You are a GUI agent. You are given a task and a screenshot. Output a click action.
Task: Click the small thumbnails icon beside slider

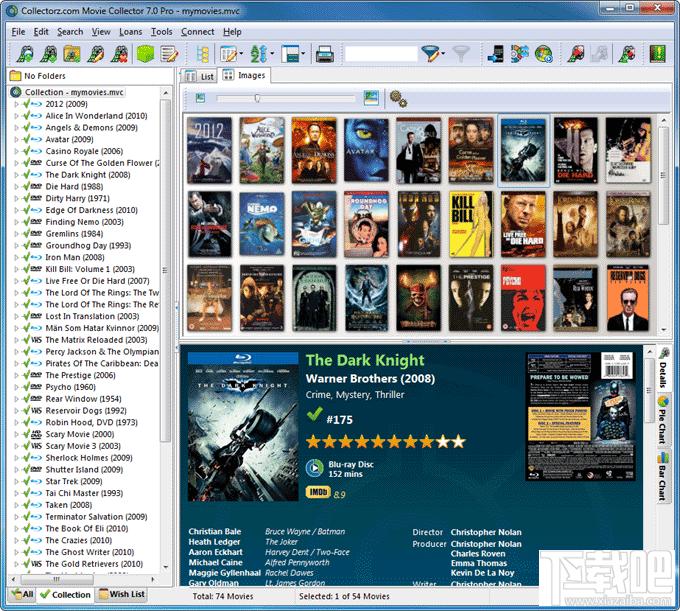[200, 98]
